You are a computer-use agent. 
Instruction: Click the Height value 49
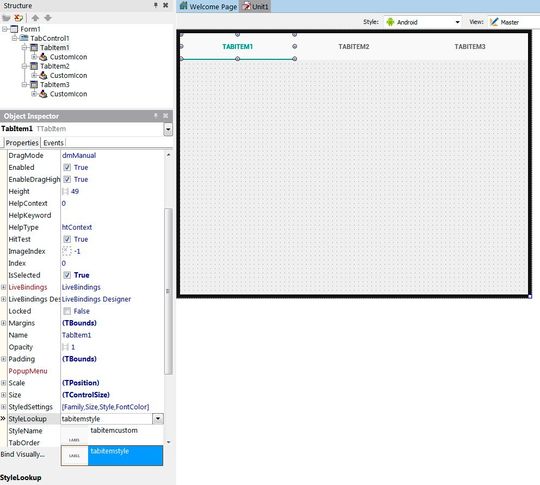click(x=75, y=192)
